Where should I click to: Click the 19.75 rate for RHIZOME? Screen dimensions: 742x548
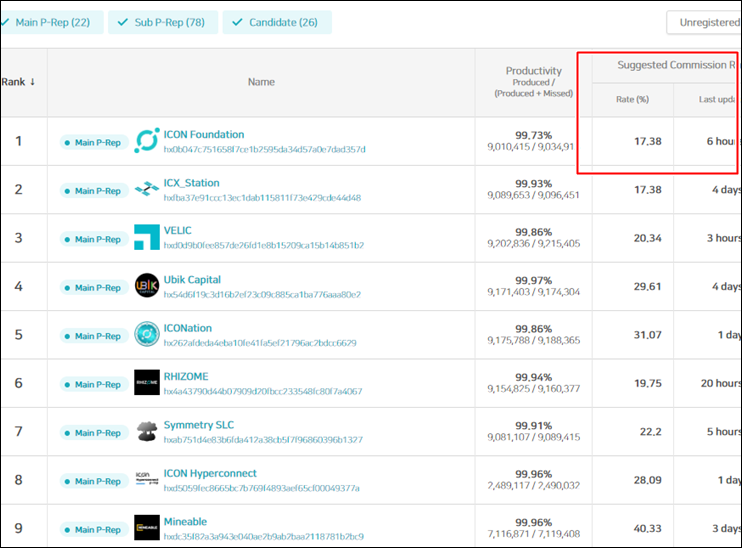click(648, 383)
